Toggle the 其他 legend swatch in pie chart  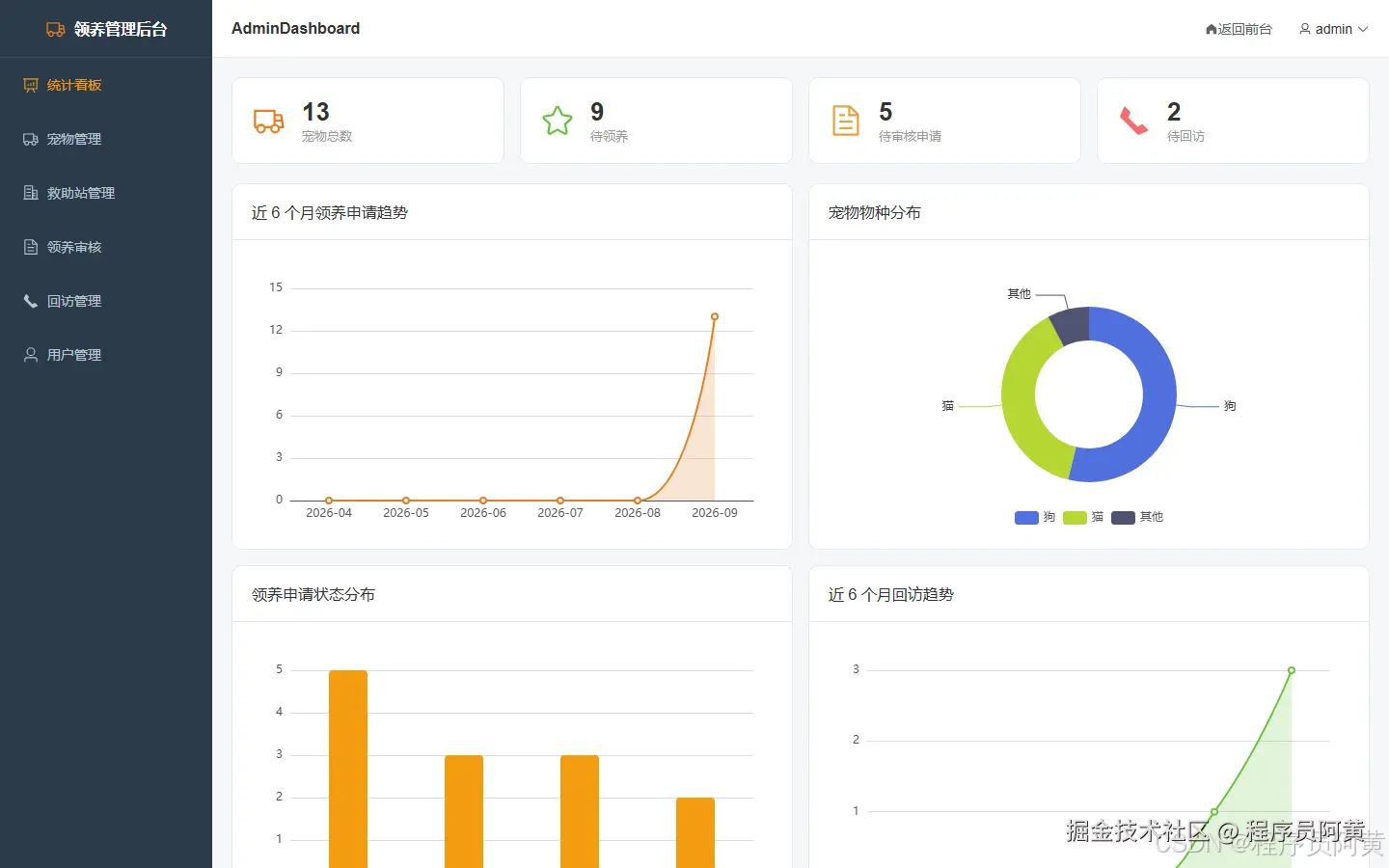click(x=1123, y=518)
